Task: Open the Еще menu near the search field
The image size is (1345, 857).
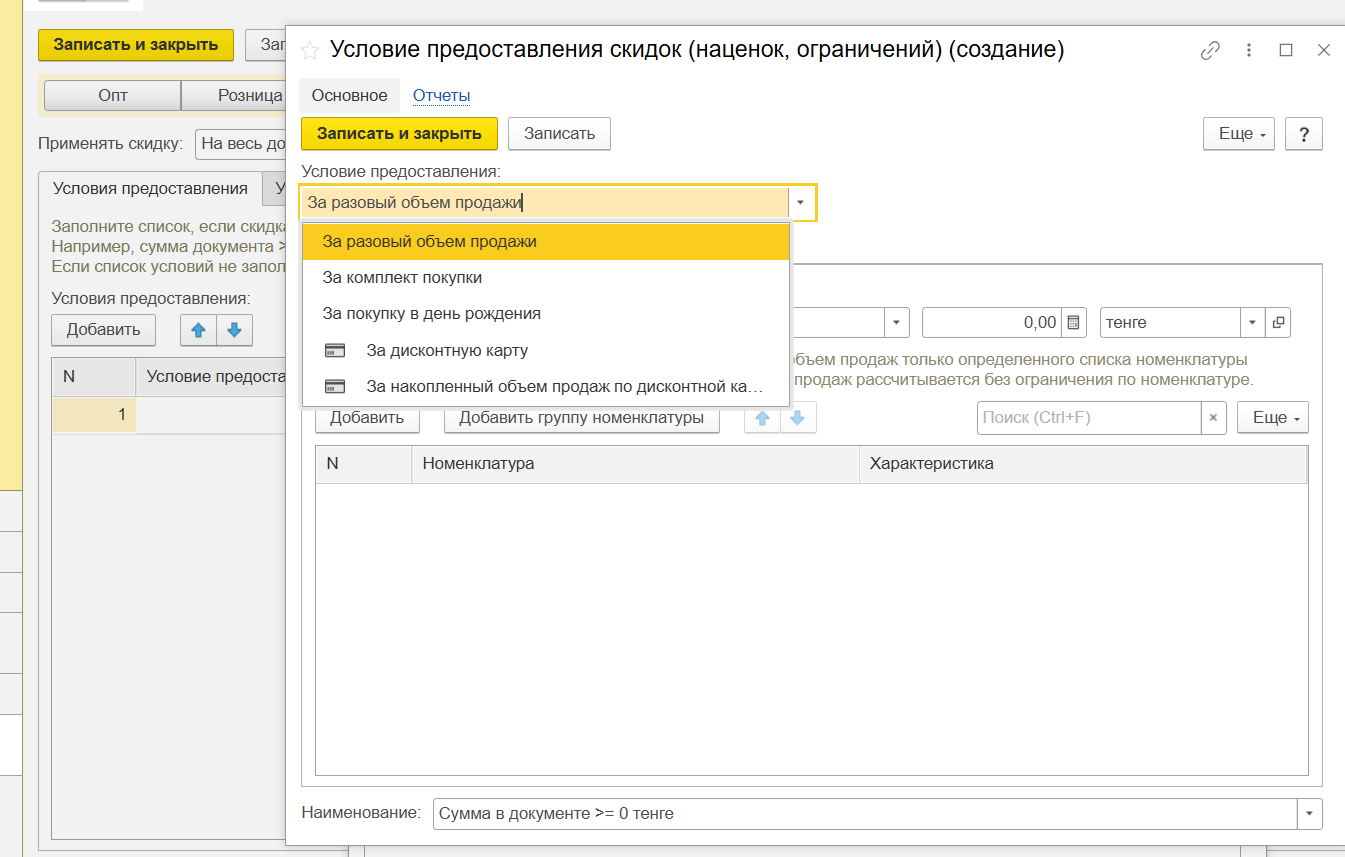Action: click(x=1272, y=418)
